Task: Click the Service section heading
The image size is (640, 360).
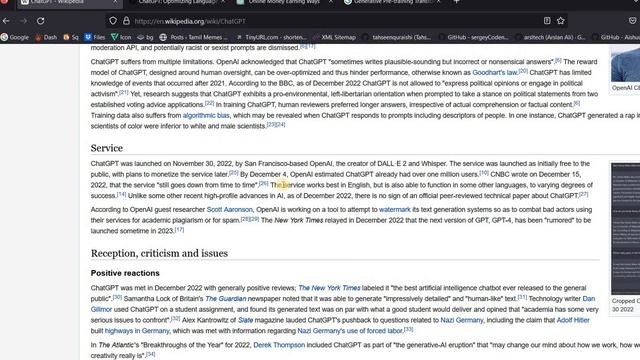Action: [x=107, y=148]
